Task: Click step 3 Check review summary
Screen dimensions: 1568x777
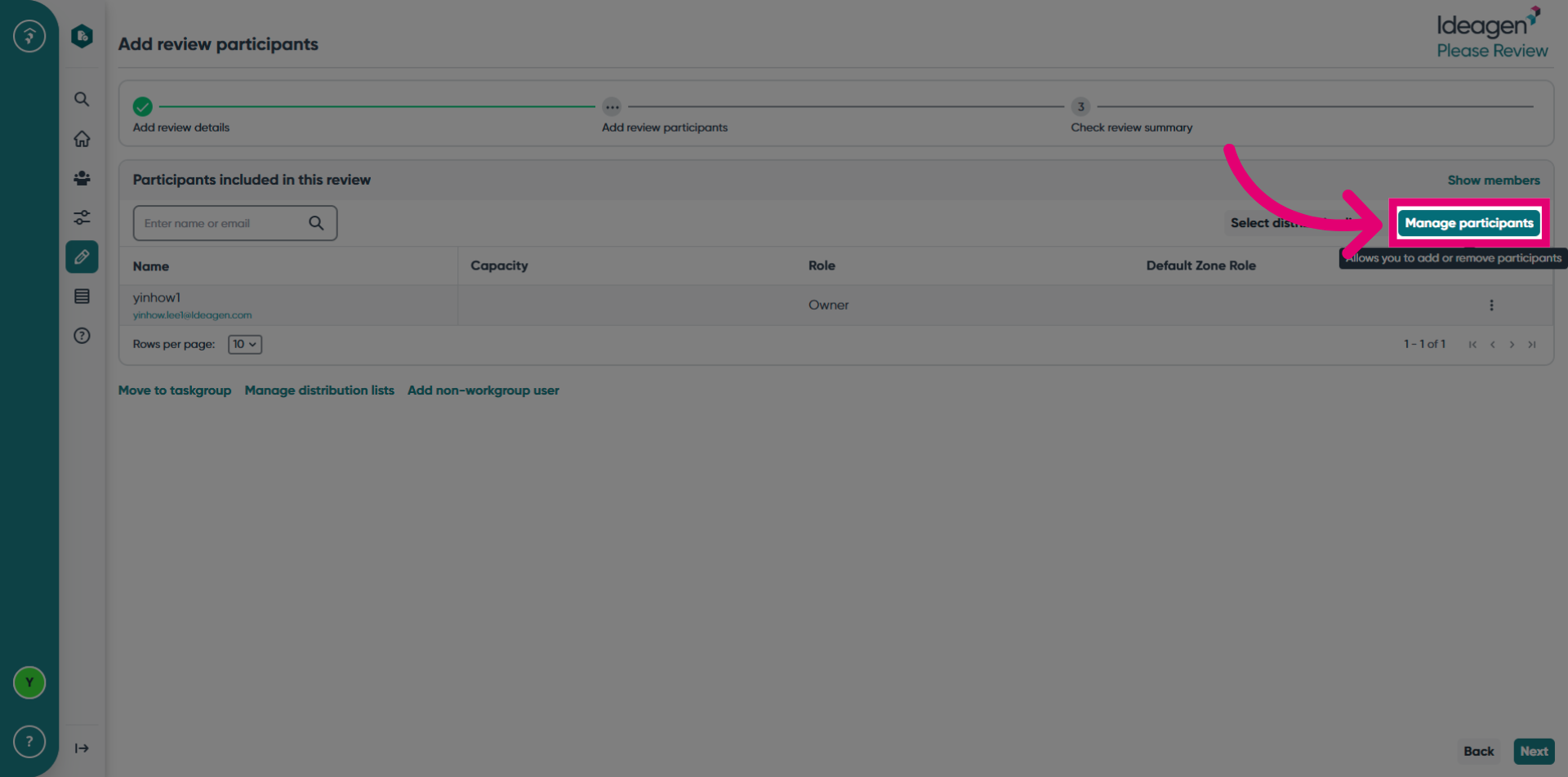Action: coord(1080,106)
